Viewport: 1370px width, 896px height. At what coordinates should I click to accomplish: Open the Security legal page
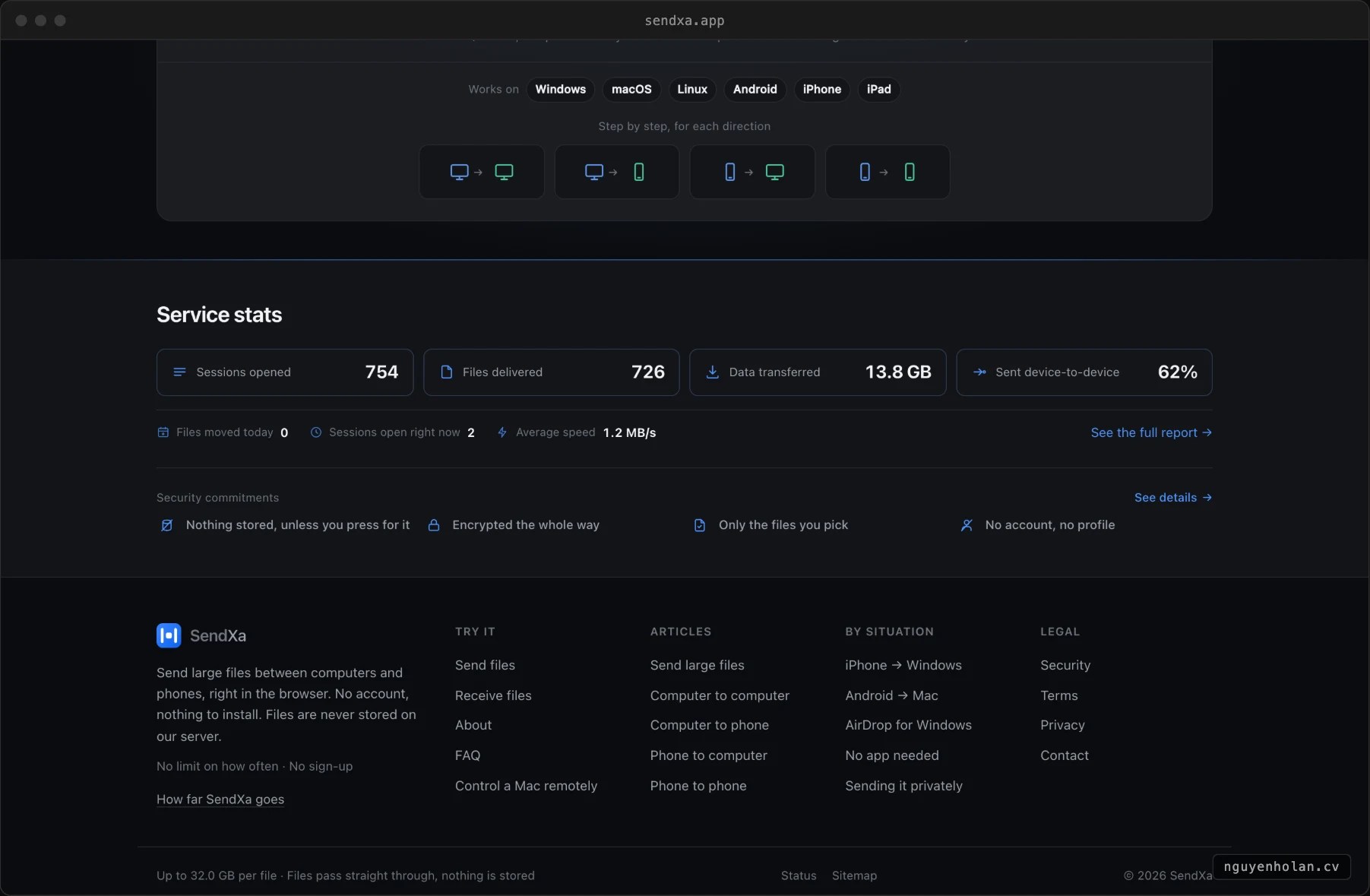[x=1065, y=665]
